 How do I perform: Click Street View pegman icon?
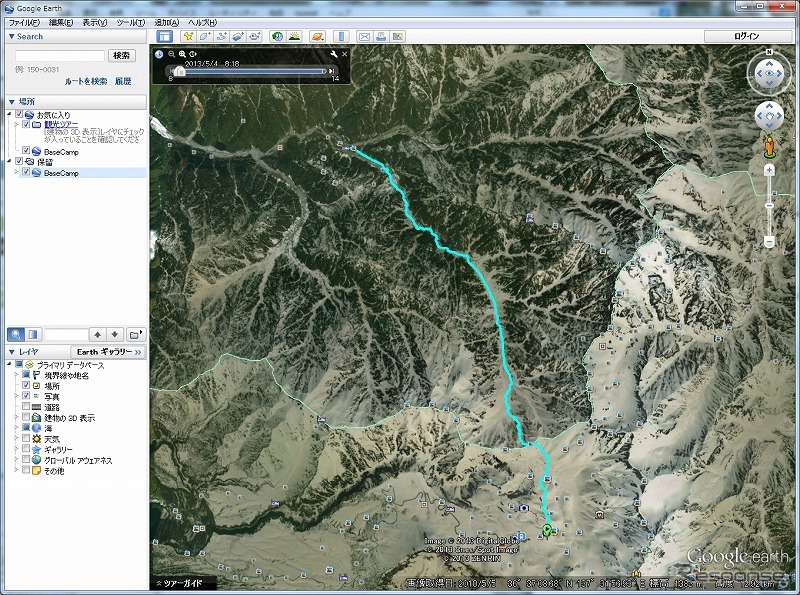(769, 147)
